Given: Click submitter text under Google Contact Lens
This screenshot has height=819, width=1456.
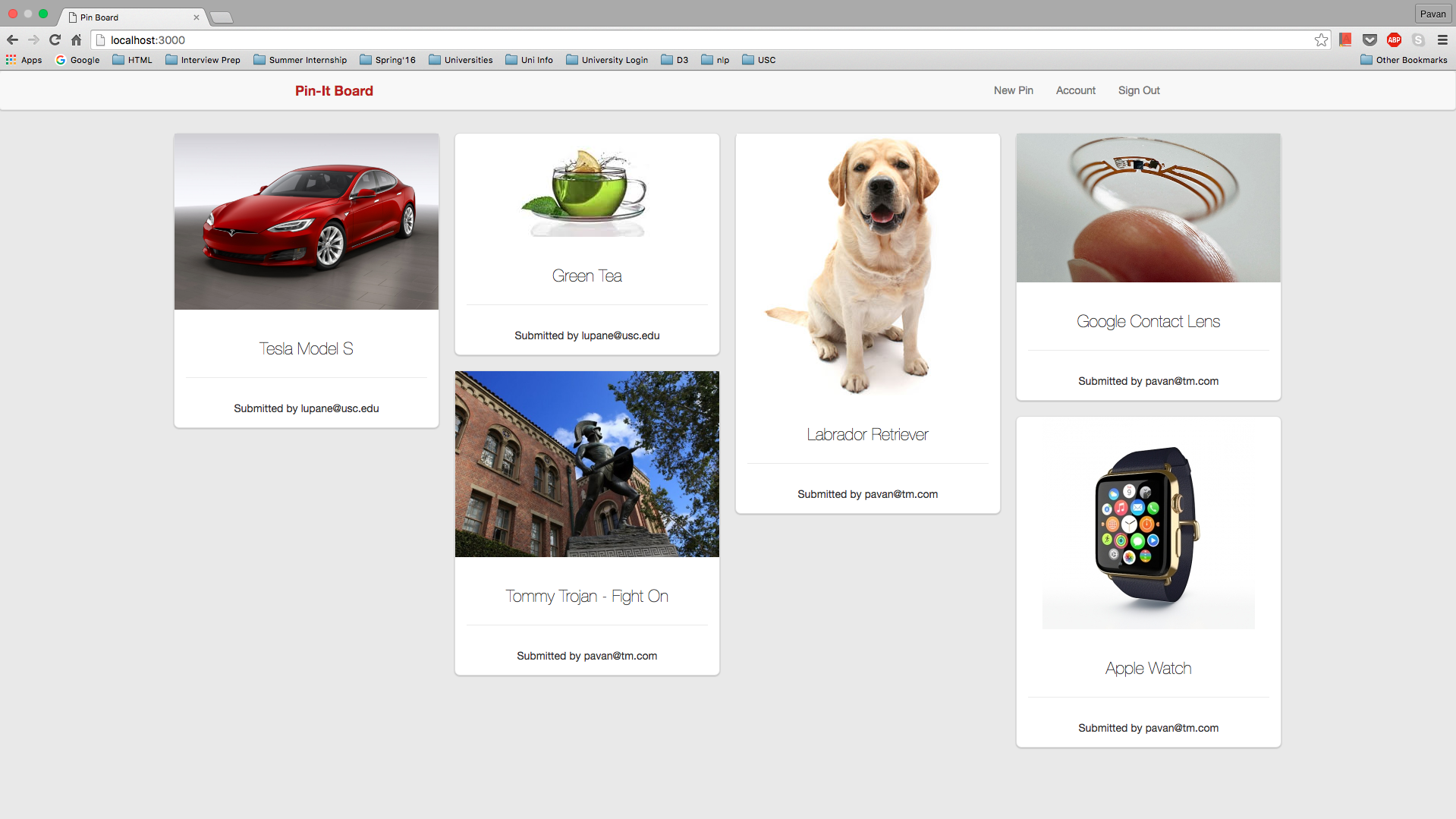Looking at the screenshot, I should click(1149, 381).
